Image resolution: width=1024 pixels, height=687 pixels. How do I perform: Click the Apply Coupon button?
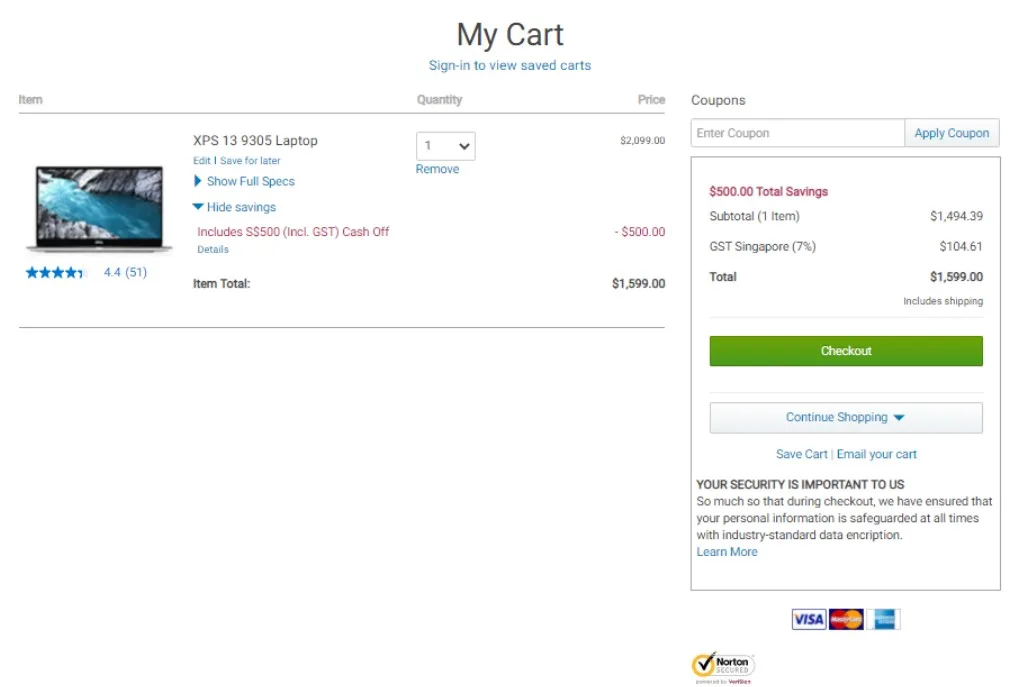click(x=951, y=133)
